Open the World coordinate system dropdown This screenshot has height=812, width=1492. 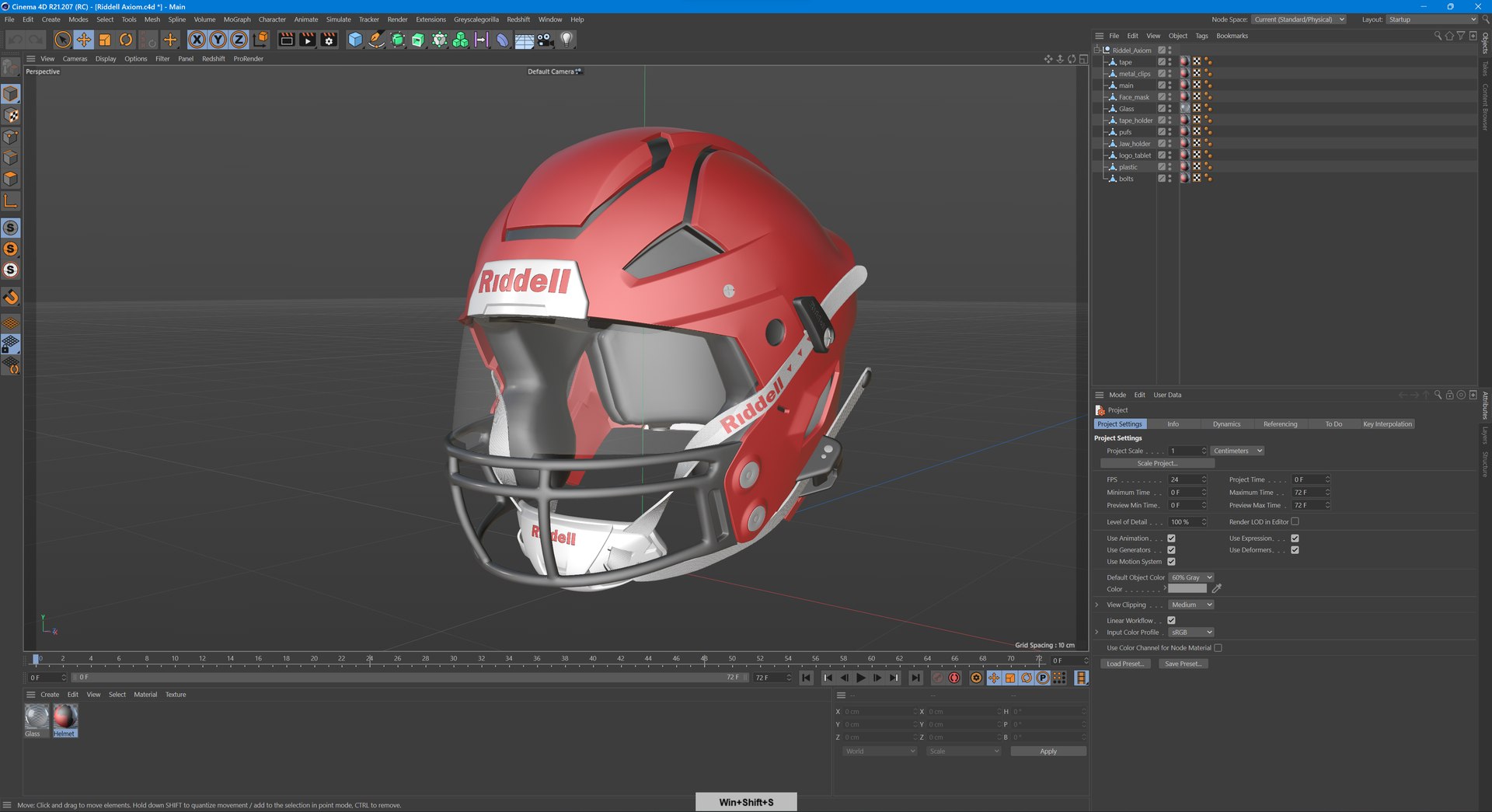click(x=880, y=751)
